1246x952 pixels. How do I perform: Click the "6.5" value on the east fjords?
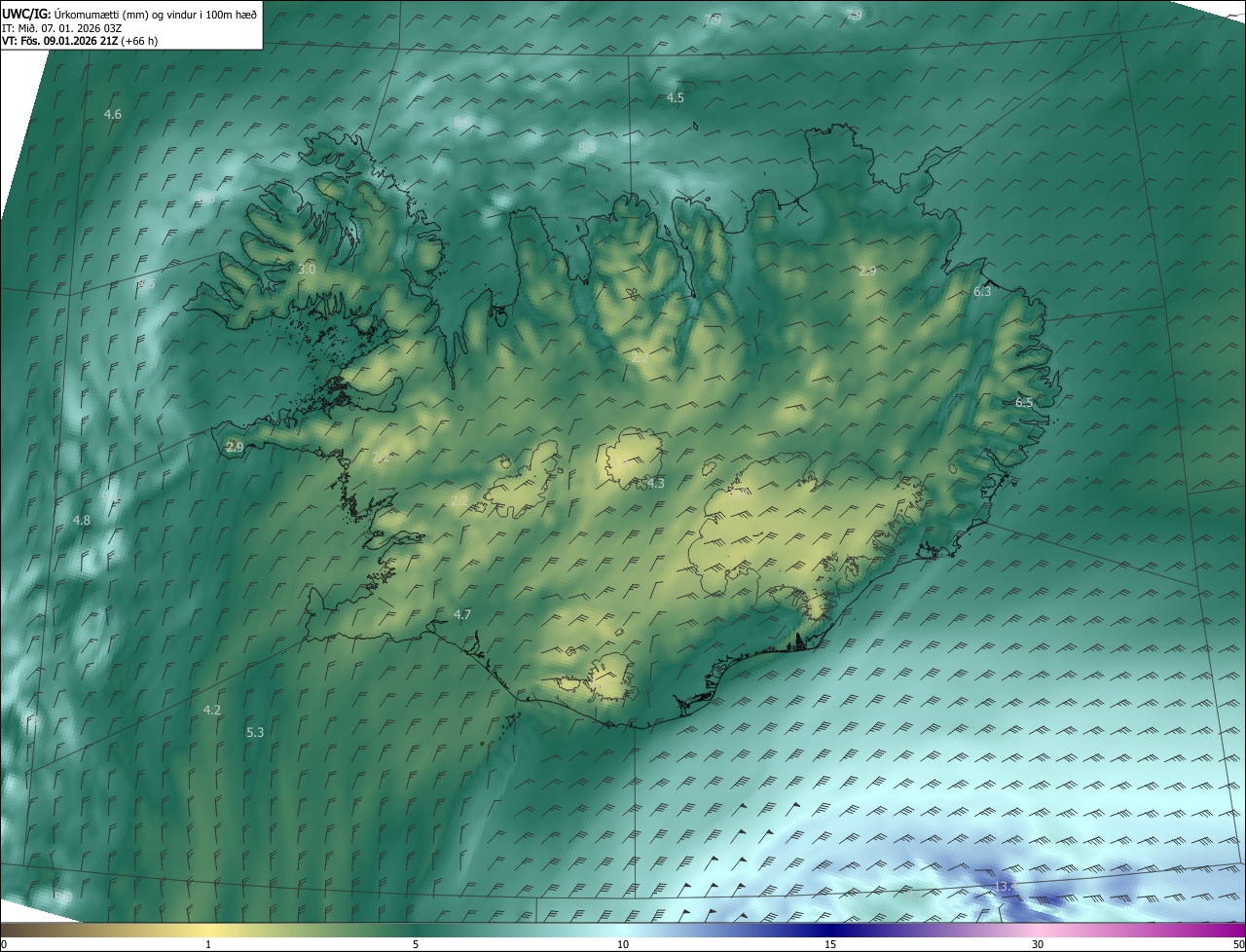[x=1024, y=402]
